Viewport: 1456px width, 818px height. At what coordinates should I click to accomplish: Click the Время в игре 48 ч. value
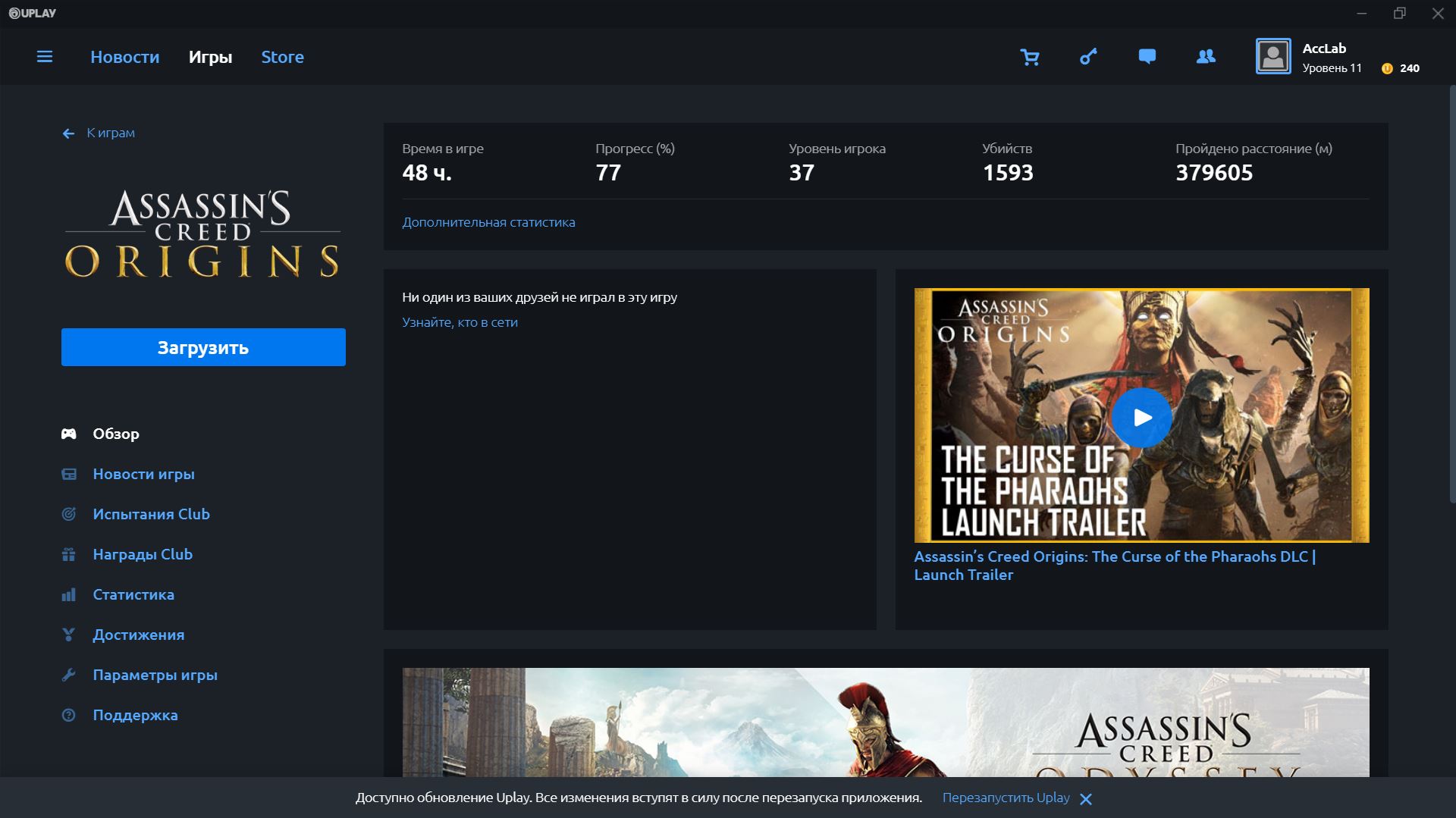(427, 173)
